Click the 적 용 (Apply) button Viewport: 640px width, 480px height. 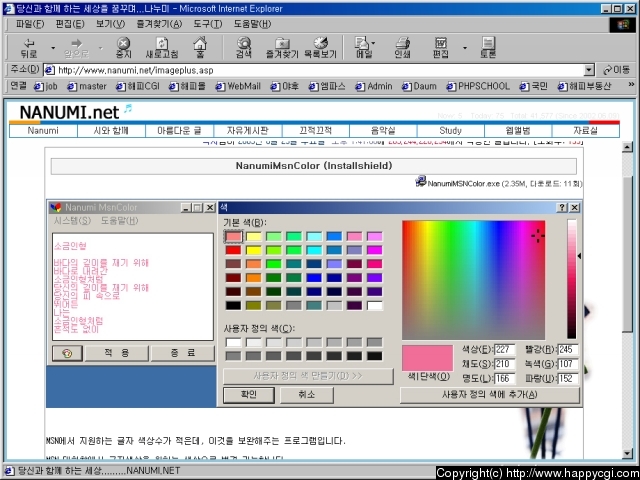[116, 353]
